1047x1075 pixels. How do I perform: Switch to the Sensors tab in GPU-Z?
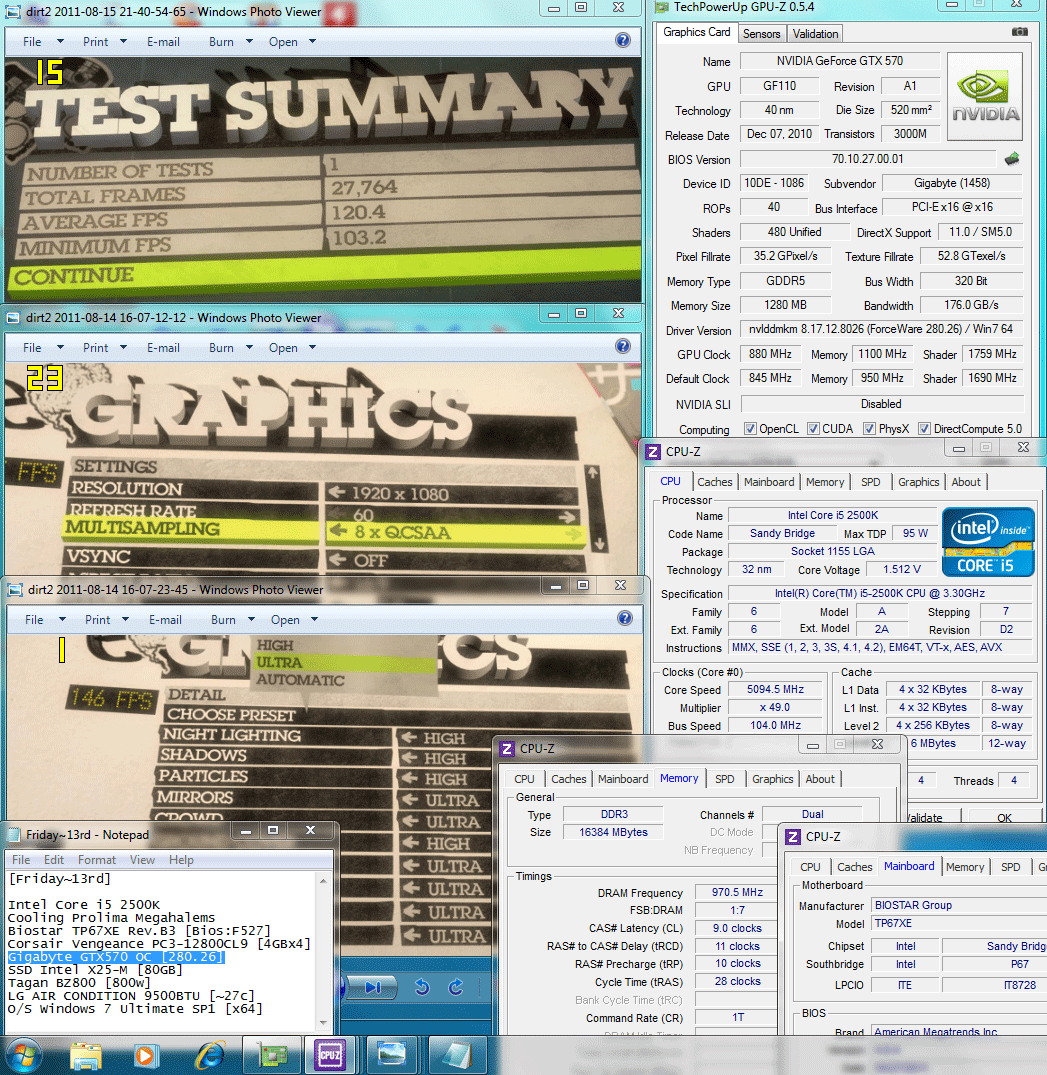(x=761, y=34)
